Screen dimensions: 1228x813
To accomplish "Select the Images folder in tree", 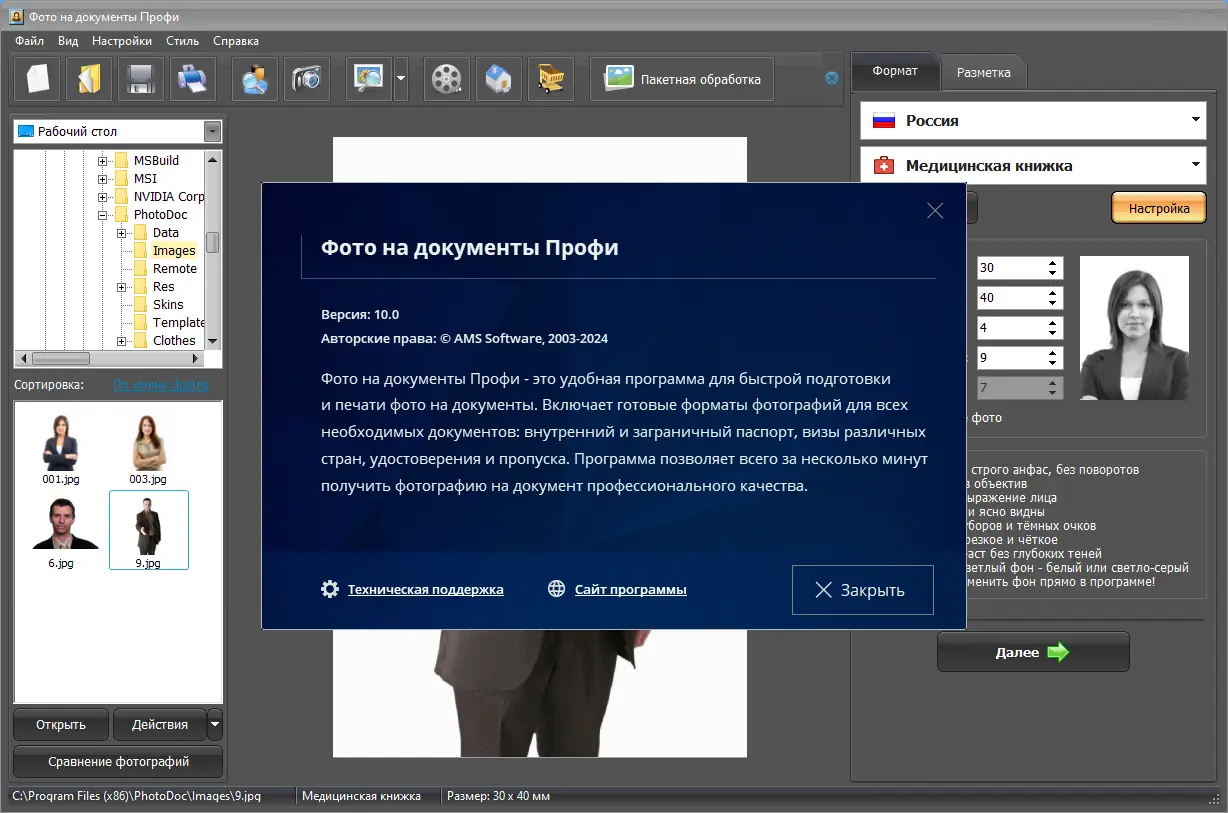I will pyautogui.click(x=174, y=251).
